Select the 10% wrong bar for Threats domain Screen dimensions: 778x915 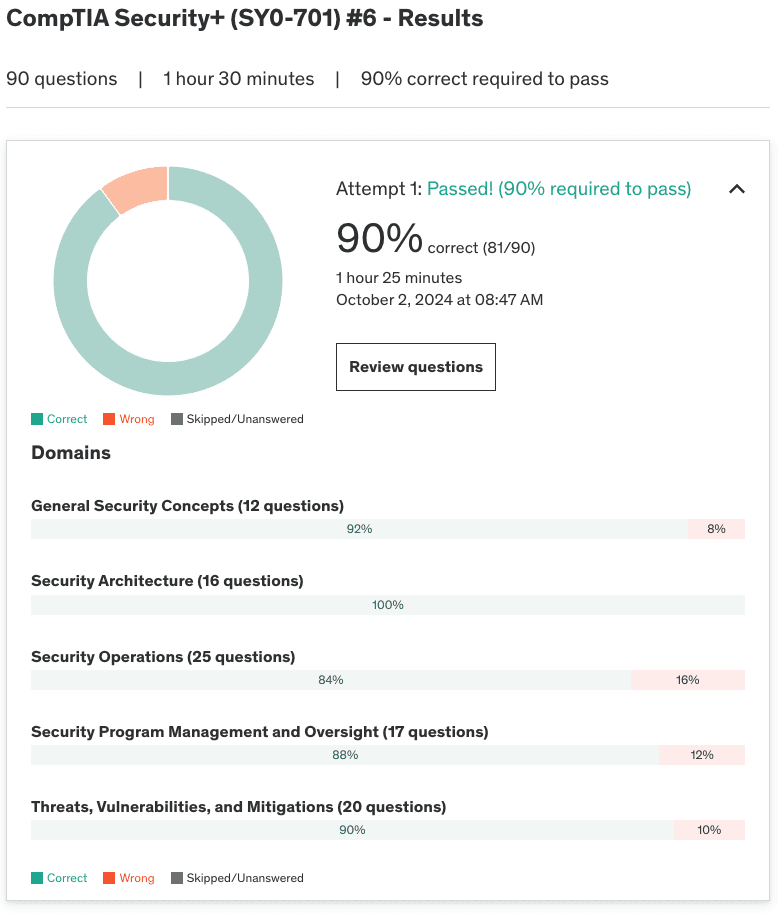click(709, 830)
